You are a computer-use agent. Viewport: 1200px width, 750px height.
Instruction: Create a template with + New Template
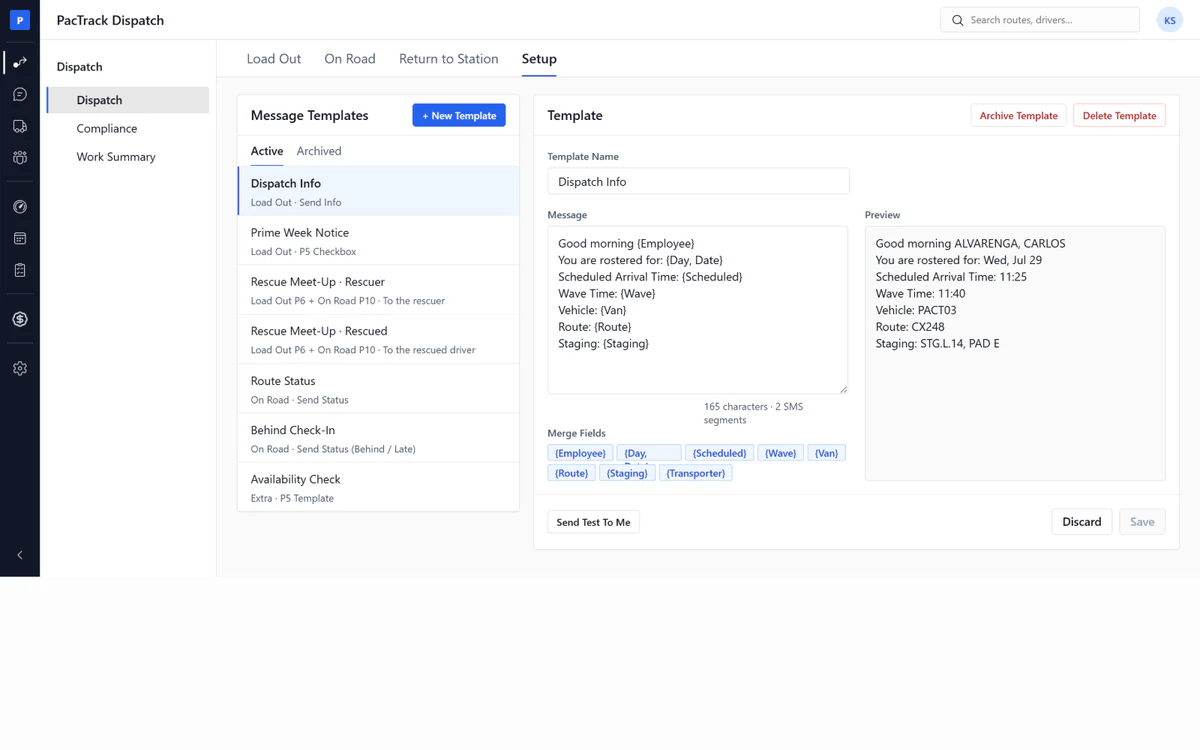pyautogui.click(x=459, y=116)
